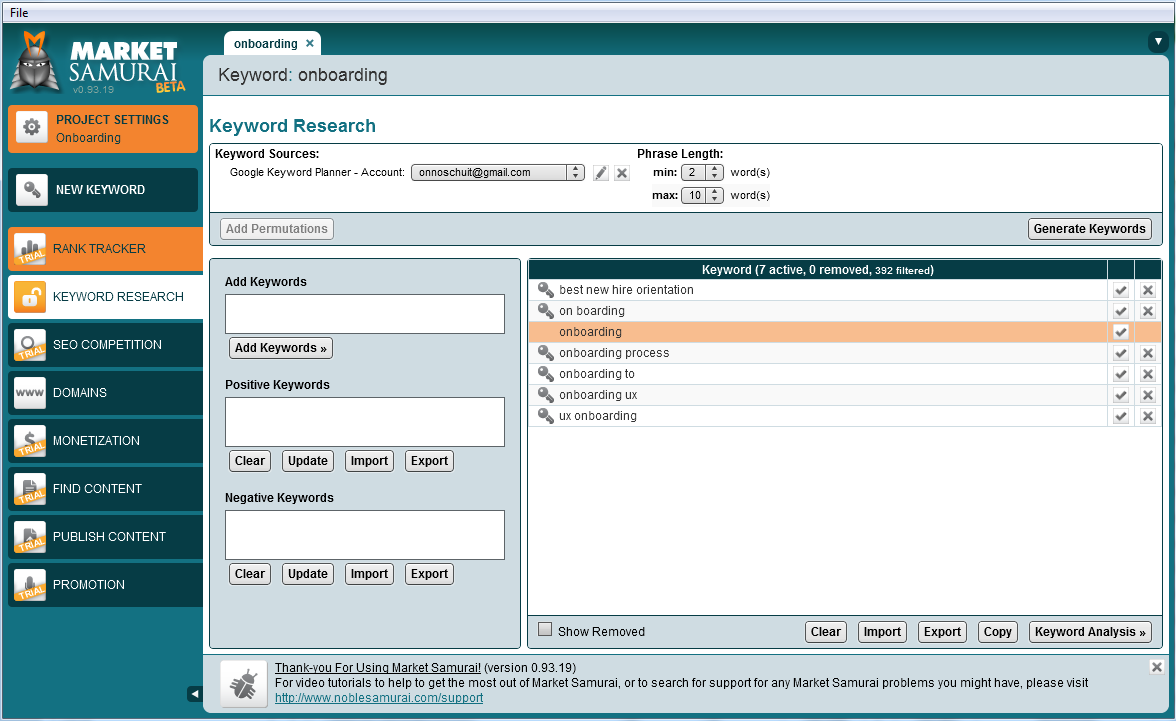Delete the Keyword Planner account with X icon

pos(622,173)
